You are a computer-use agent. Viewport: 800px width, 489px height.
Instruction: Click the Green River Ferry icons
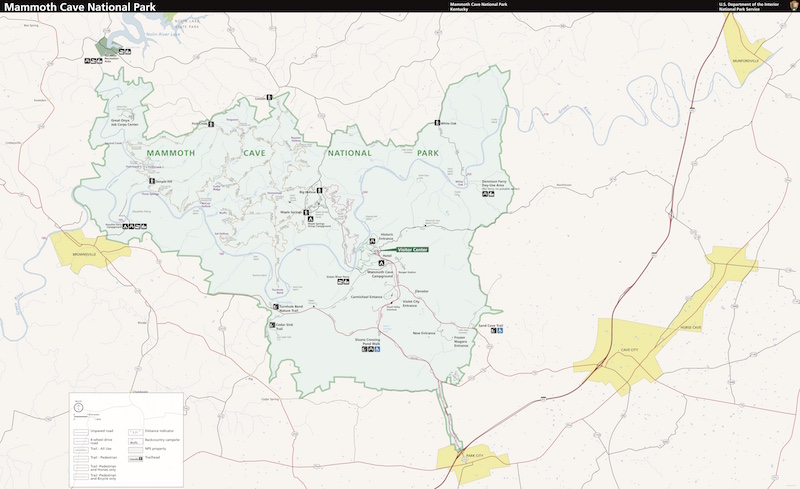[343, 282]
